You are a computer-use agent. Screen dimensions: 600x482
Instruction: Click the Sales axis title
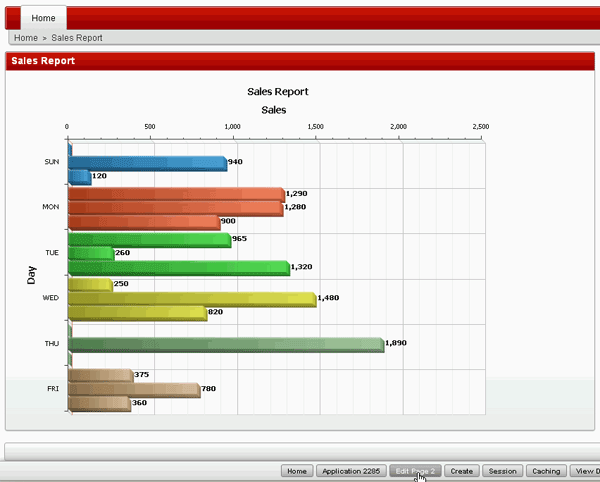point(274,110)
